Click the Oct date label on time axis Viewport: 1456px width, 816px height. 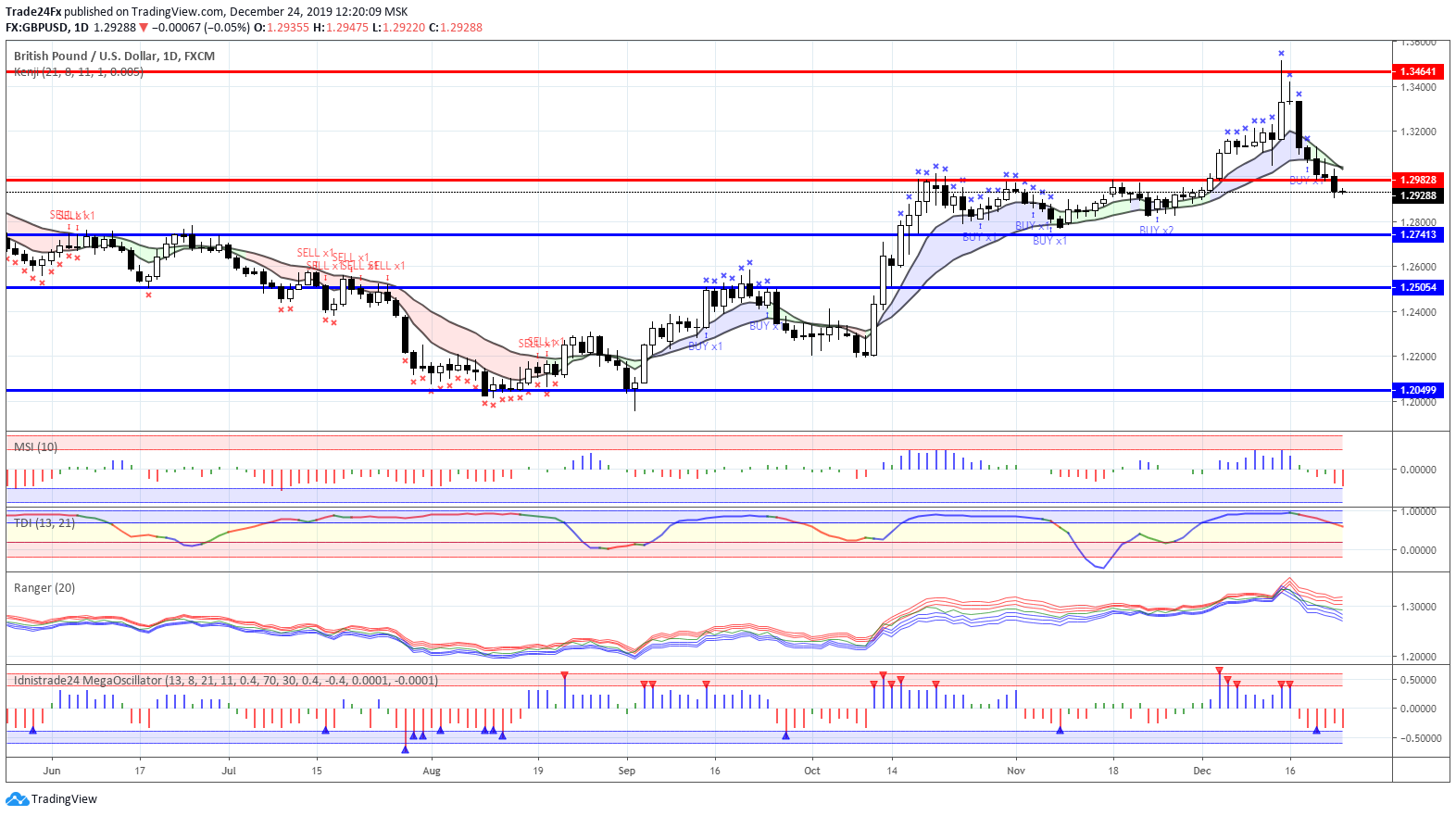click(812, 771)
